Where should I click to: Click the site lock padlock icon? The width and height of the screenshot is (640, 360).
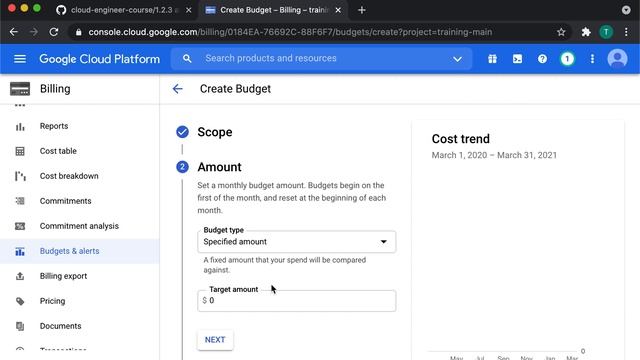[x=78, y=32]
